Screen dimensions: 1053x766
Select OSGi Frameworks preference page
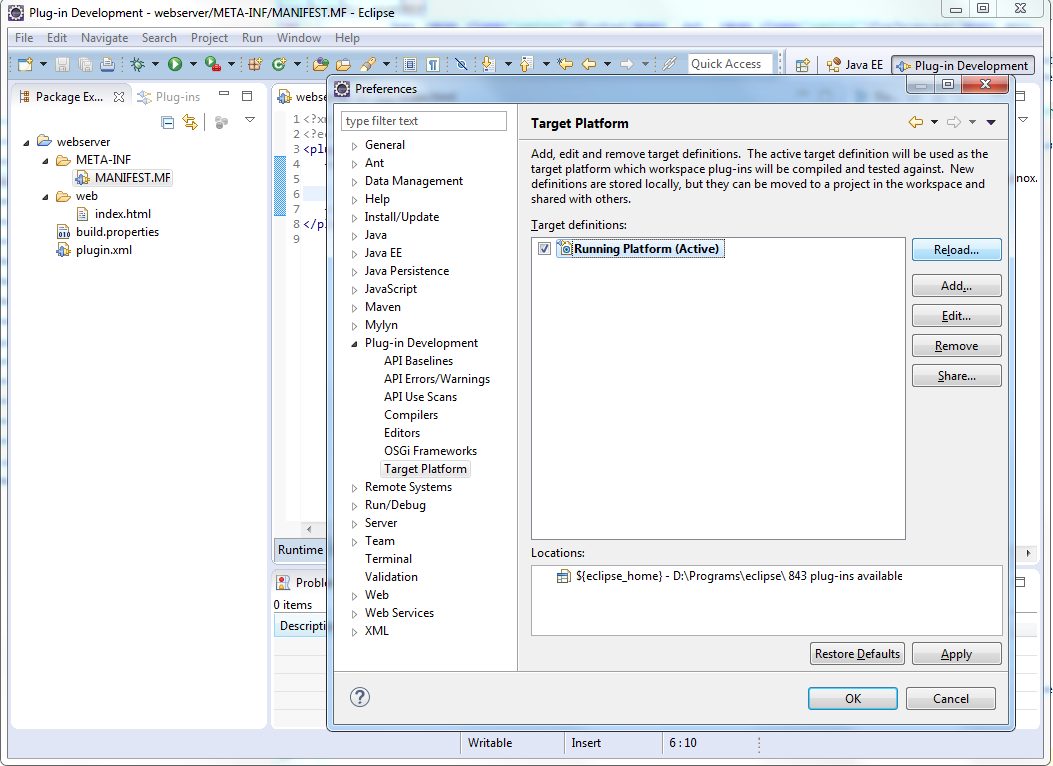[430, 451]
